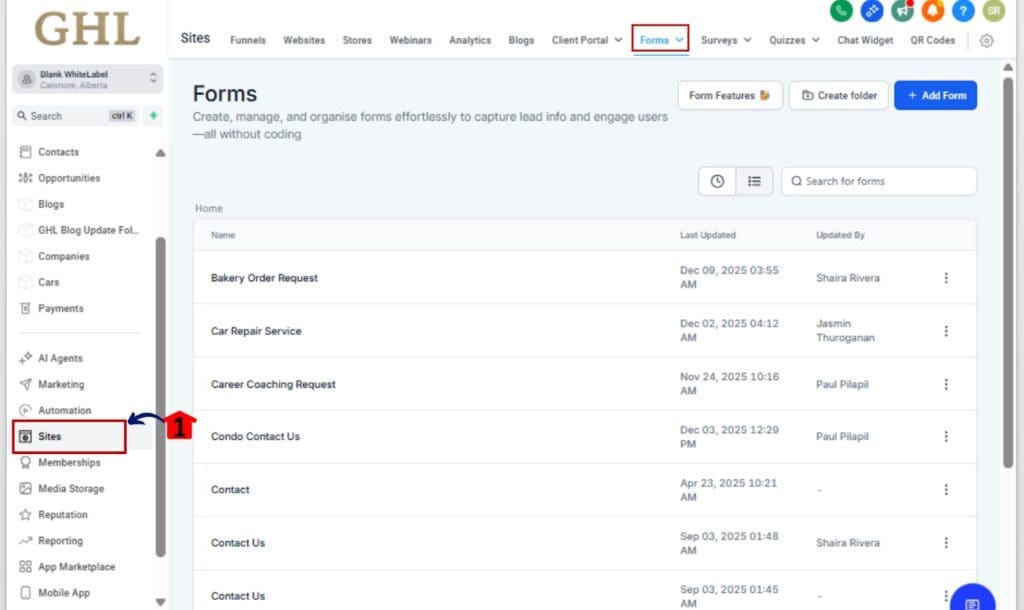Open the blue chat bubble at bottom right
The image size is (1024, 610).
pyautogui.click(x=971, y=600)
